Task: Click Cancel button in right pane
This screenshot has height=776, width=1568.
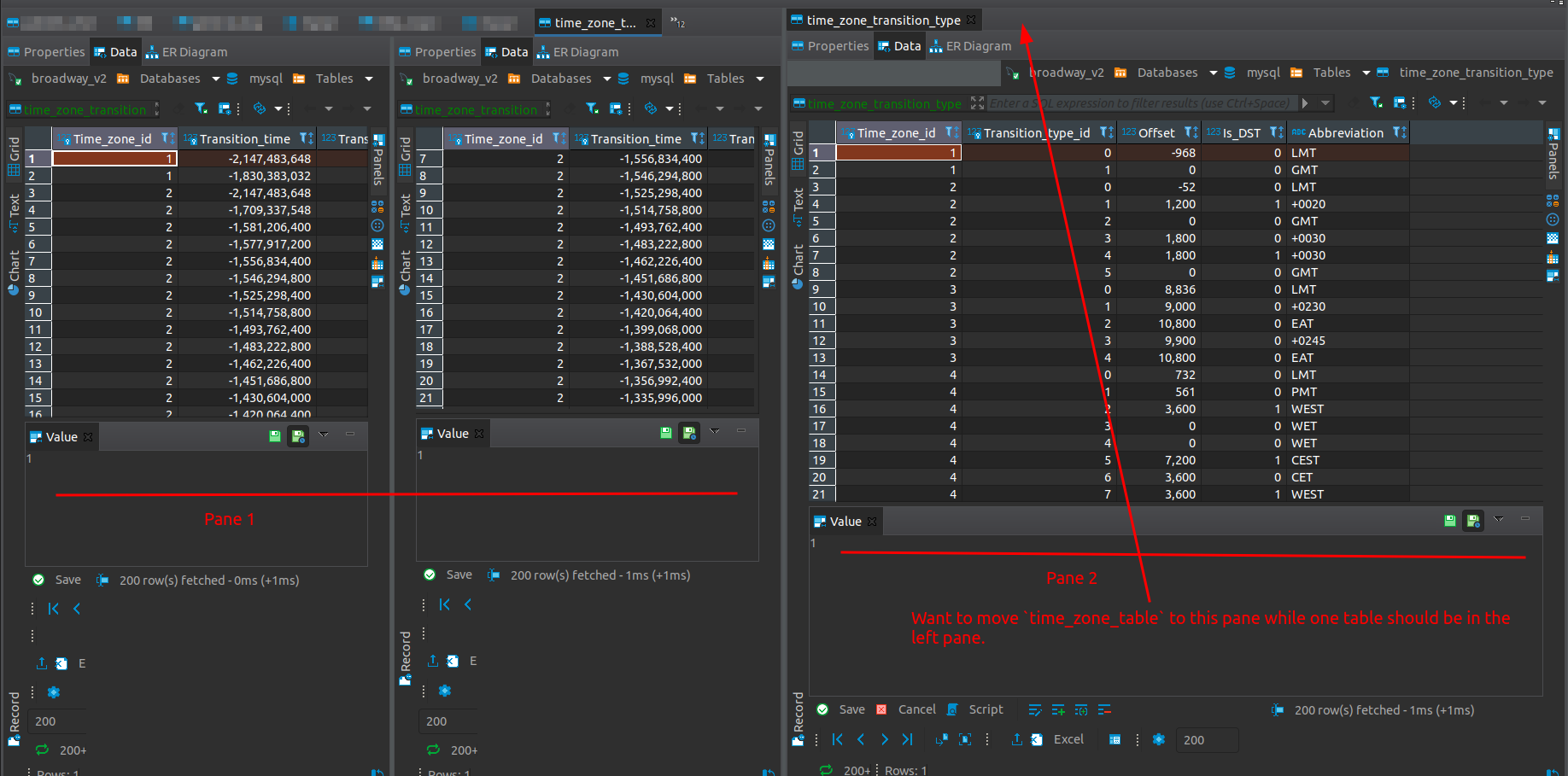Action: pyautogui.click(x=906, y=709)
